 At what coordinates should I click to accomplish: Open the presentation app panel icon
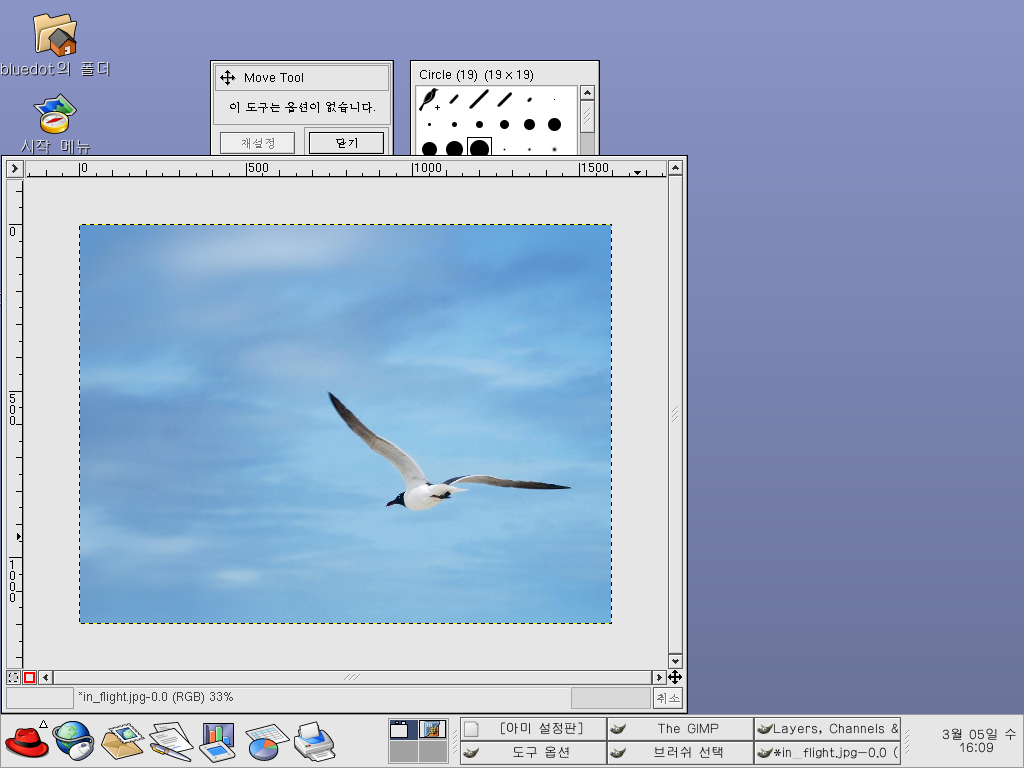pyautogui.click(x=217, y=742)
